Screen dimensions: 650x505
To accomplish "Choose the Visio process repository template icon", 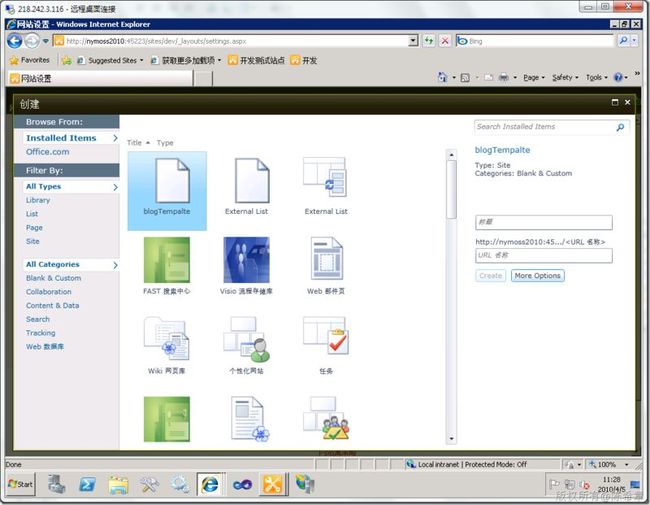I will click(x=246, y=260).
